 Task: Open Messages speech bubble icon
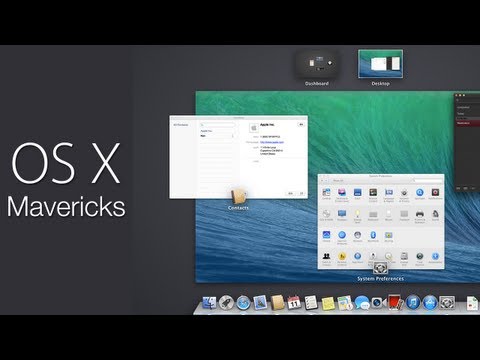(x=362, y=303)
